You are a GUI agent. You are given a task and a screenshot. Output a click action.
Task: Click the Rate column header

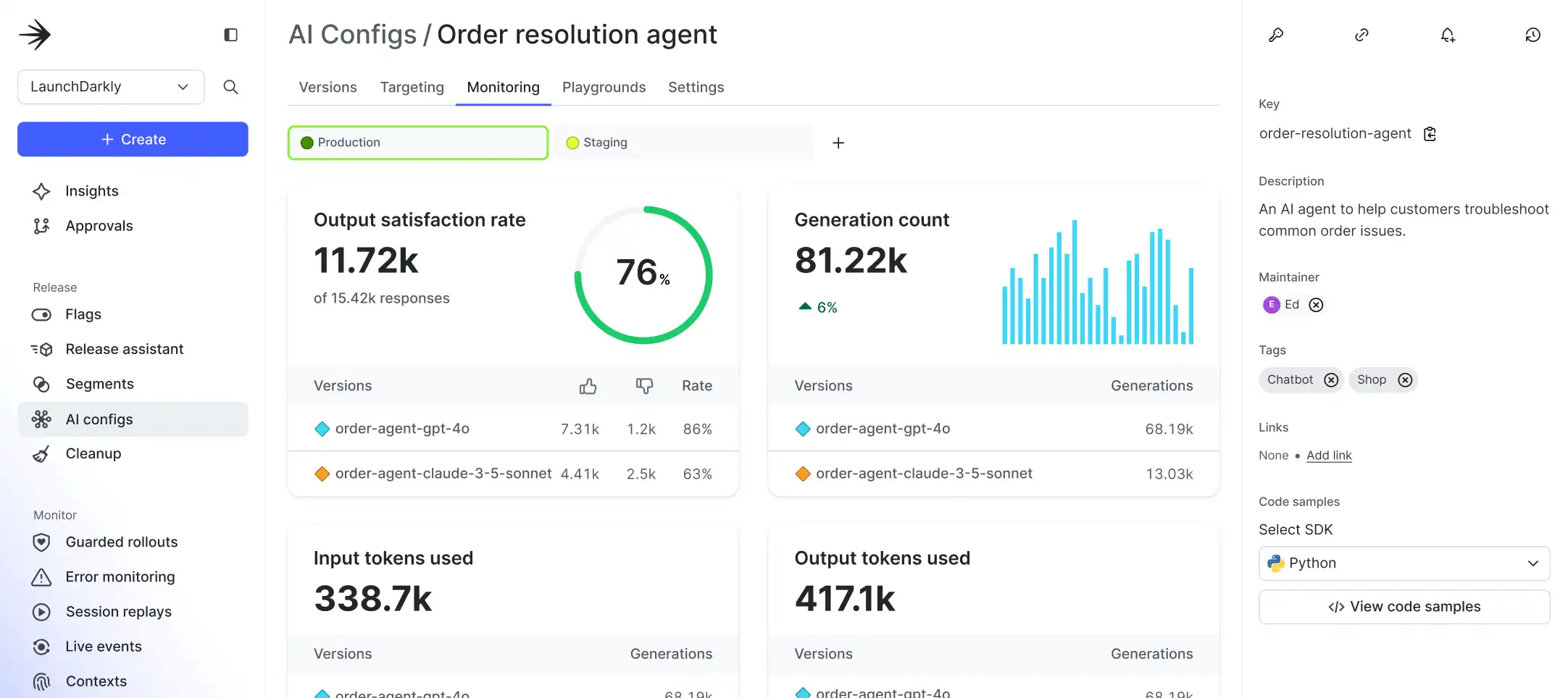tap(697, 386)
